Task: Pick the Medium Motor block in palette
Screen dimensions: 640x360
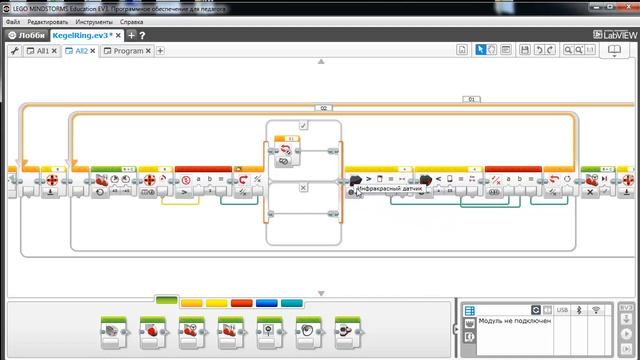Action: (x=113, y=333)
